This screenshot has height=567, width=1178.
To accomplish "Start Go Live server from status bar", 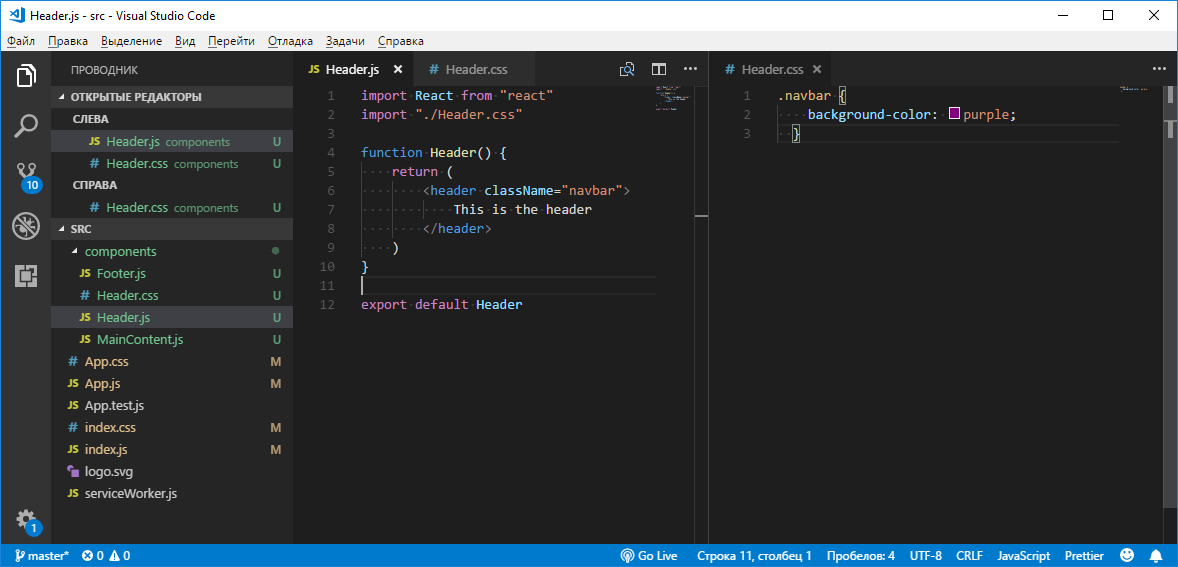I will point(649,556).
